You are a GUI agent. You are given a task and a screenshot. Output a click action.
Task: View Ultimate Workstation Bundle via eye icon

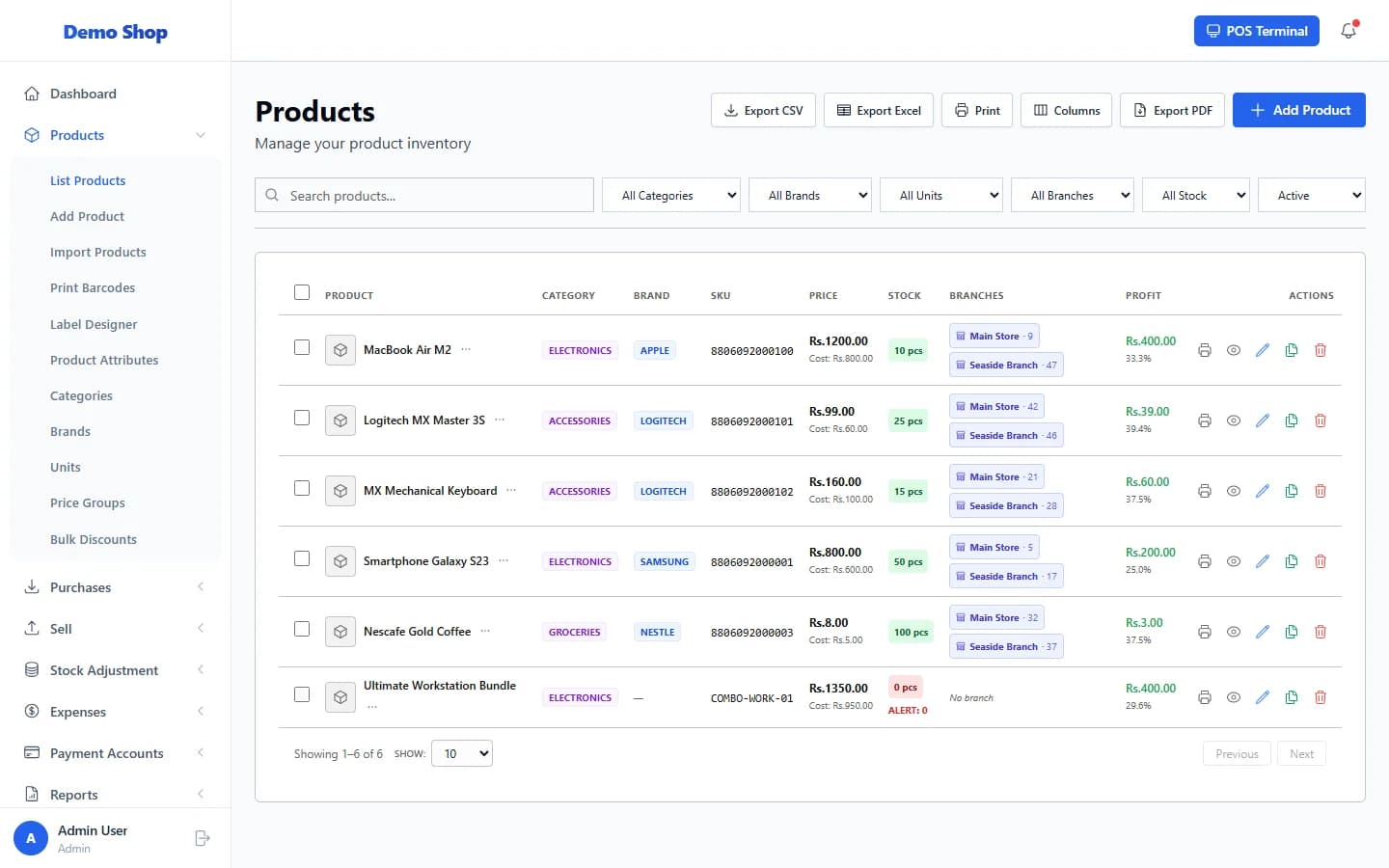point(1234,697)
